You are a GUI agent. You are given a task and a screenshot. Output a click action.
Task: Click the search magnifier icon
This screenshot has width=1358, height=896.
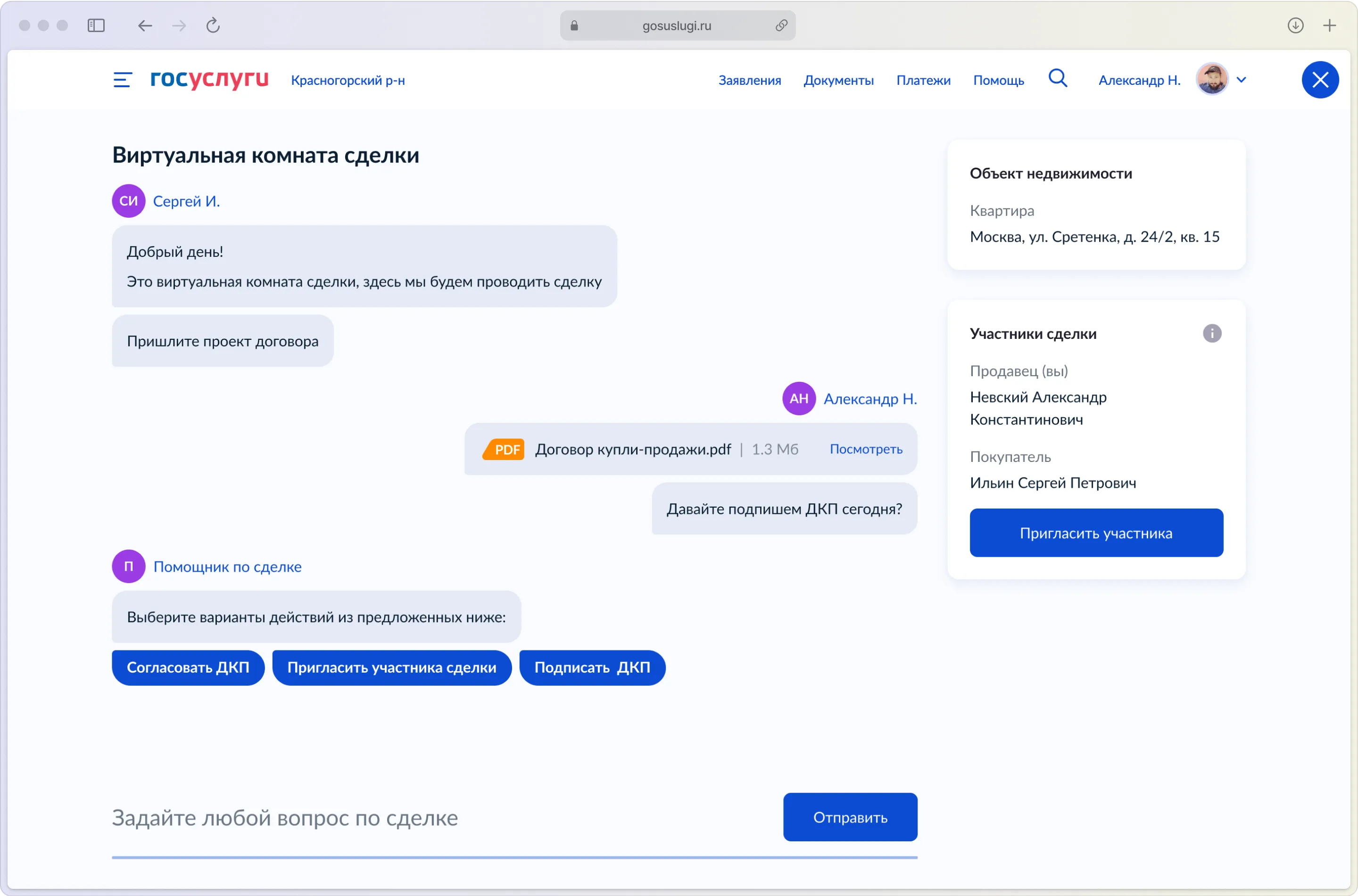click(1057, 78)
